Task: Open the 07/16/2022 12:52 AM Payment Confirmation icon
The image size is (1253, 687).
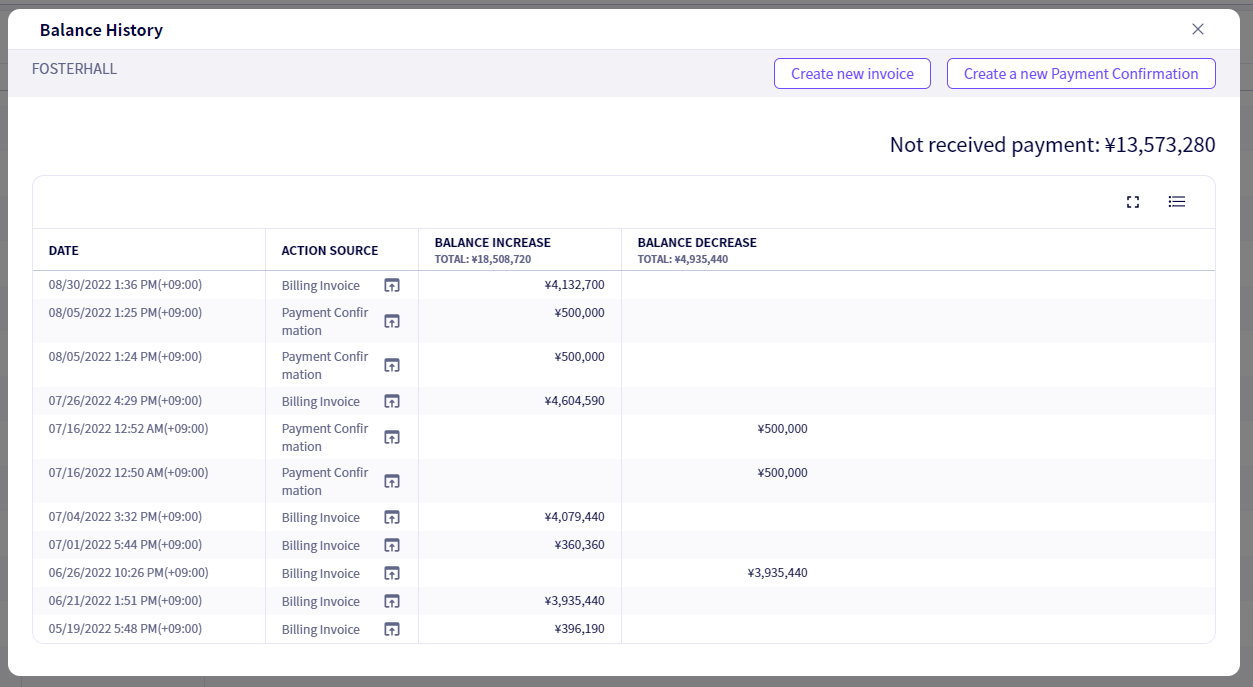Action: (392, 438)
